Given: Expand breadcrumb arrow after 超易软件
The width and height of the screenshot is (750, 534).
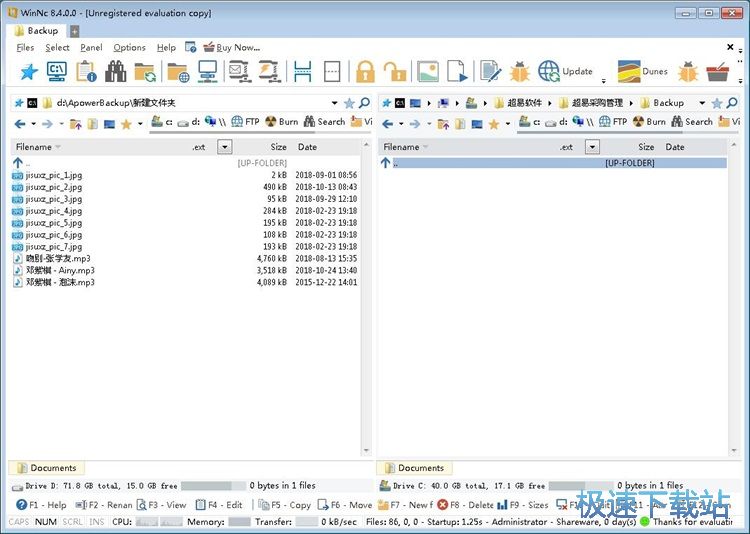Looking at the screenshot, I should tap(550, 103).
